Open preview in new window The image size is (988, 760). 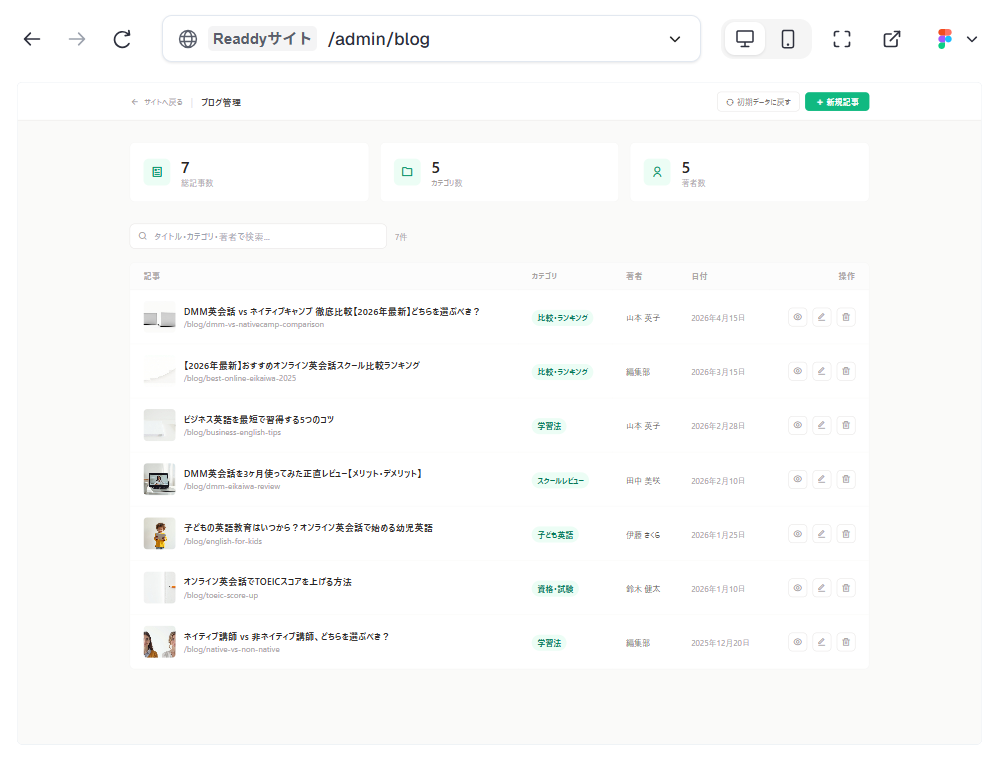click(x=892, y=39)
